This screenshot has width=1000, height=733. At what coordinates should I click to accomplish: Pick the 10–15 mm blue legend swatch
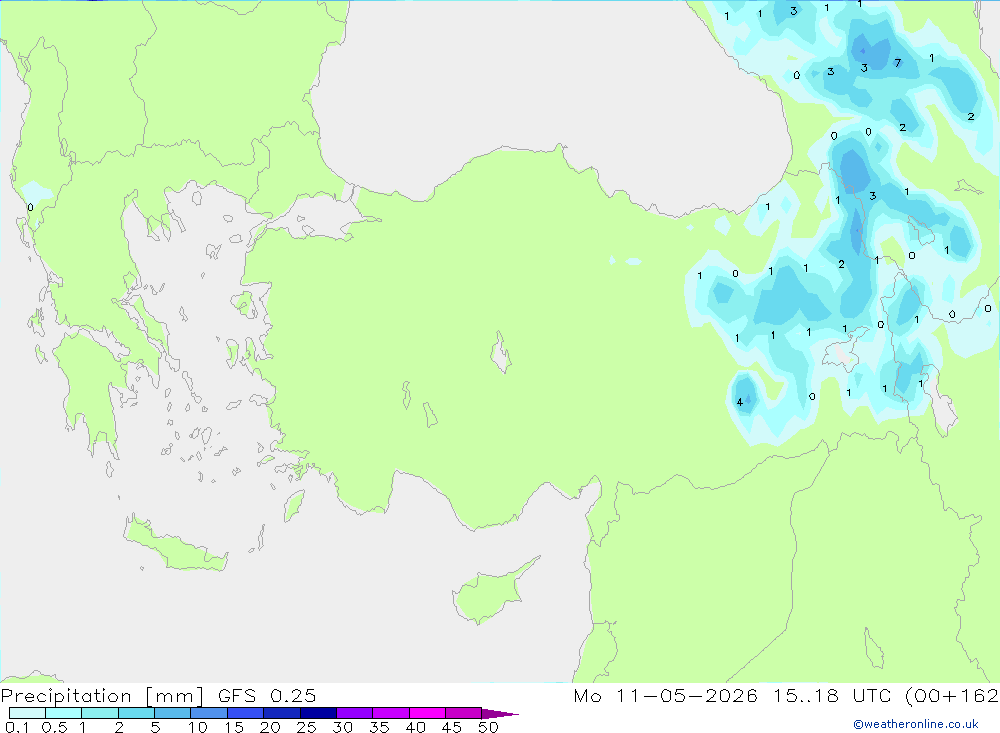tap(209, 713)
